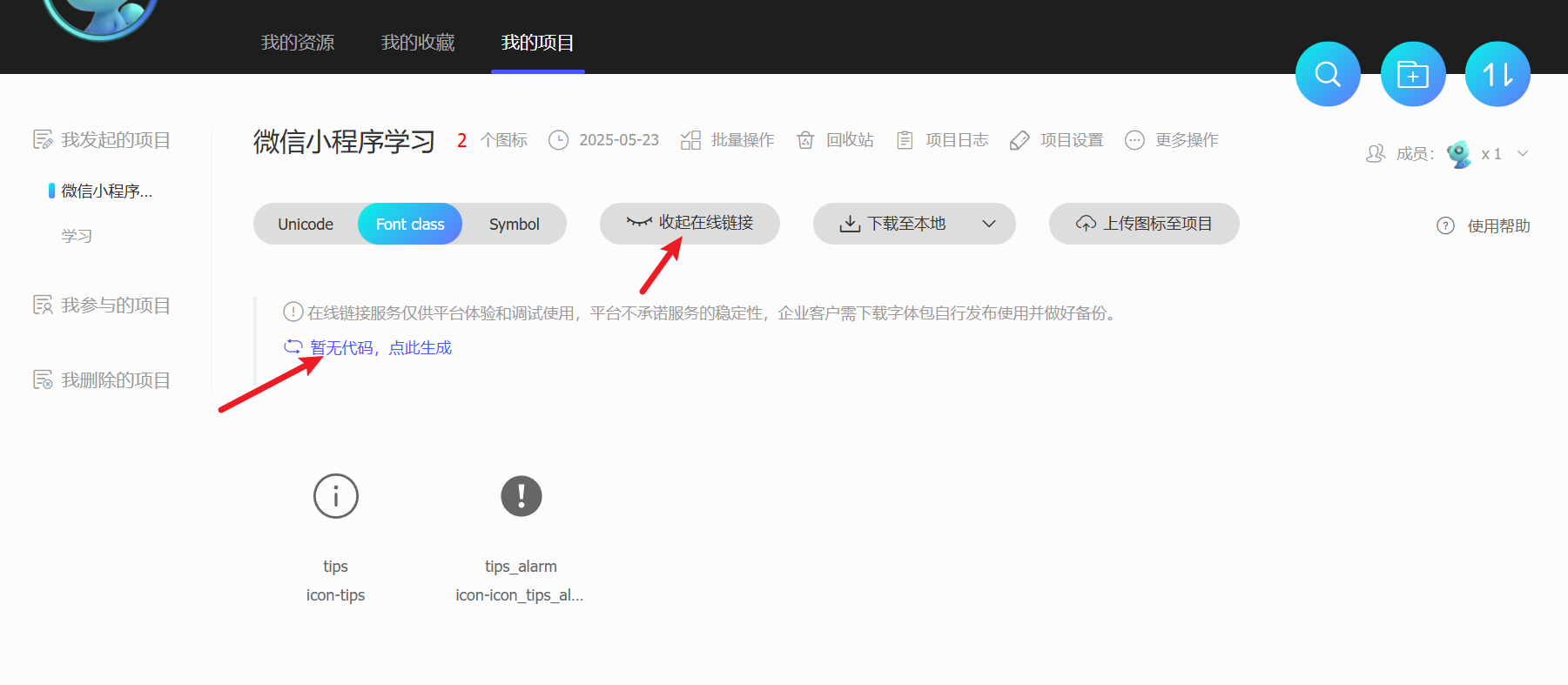Click the 暂无代码，点此生成 link
Screen dimensions: 1568x685
(x=381, y=347)
